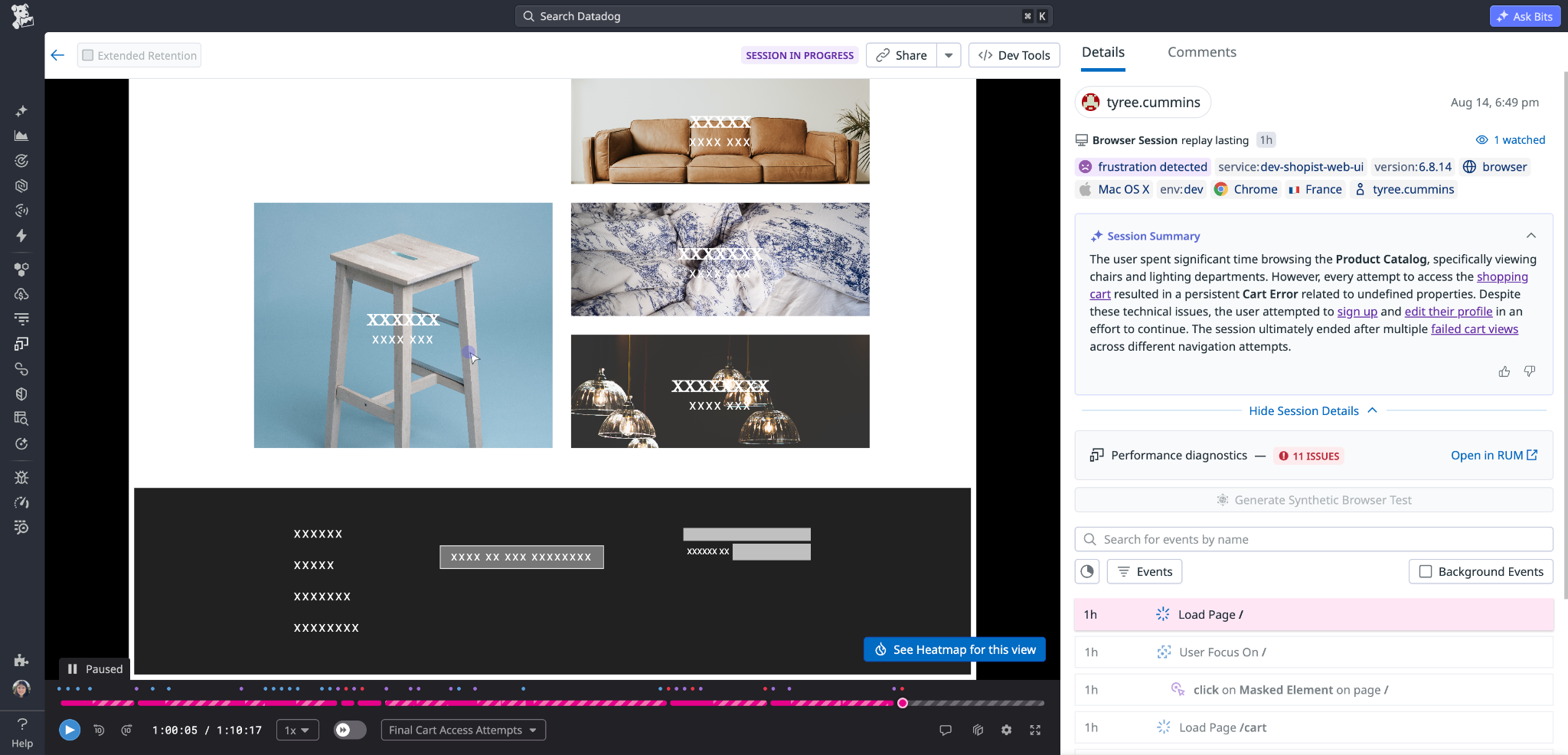Follow the 'edit their profile' link
Screen dimensions: 1568x755
click(1449, 312)
